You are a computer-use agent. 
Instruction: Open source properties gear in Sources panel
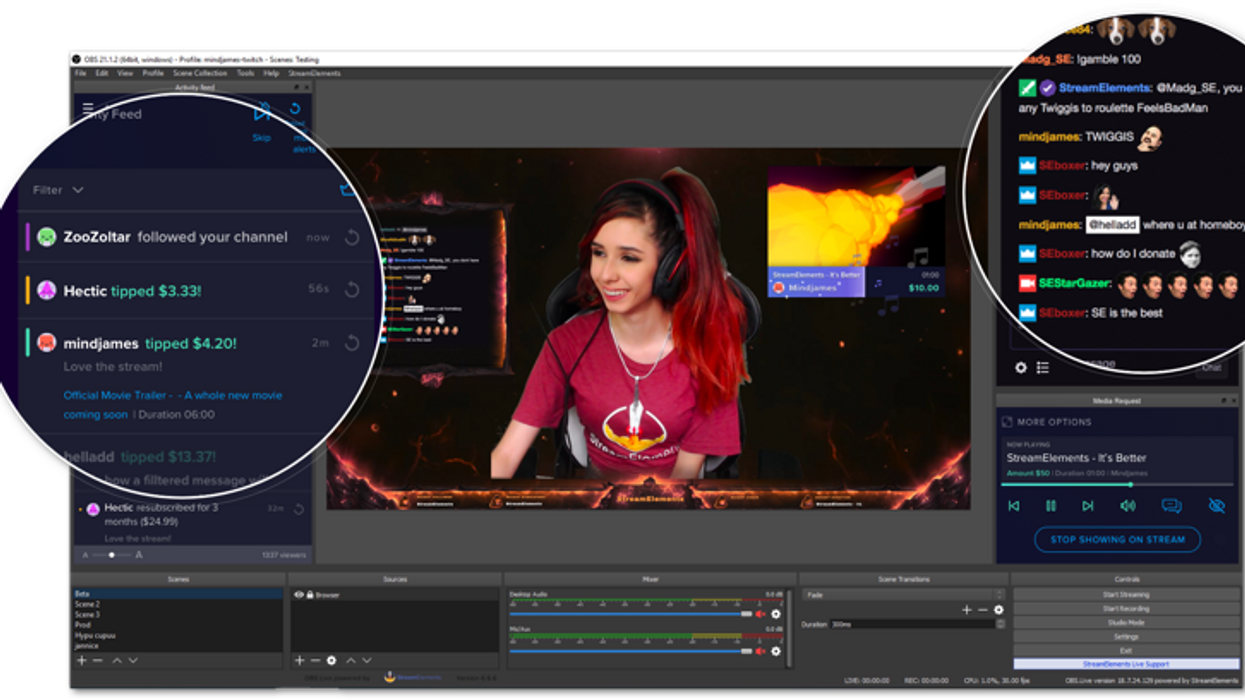tap(332, 661)
